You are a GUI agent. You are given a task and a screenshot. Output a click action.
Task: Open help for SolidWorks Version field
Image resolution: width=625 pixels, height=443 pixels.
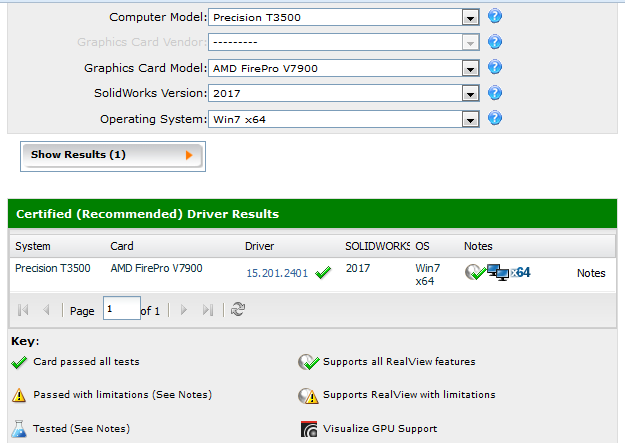[x=495, y=93]
